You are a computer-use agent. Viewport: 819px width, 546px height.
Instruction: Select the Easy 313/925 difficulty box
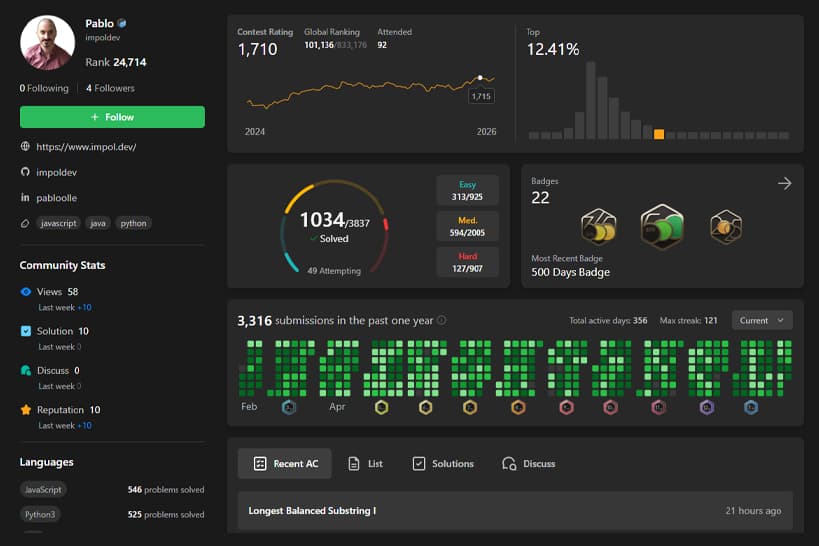coord(467,190)
